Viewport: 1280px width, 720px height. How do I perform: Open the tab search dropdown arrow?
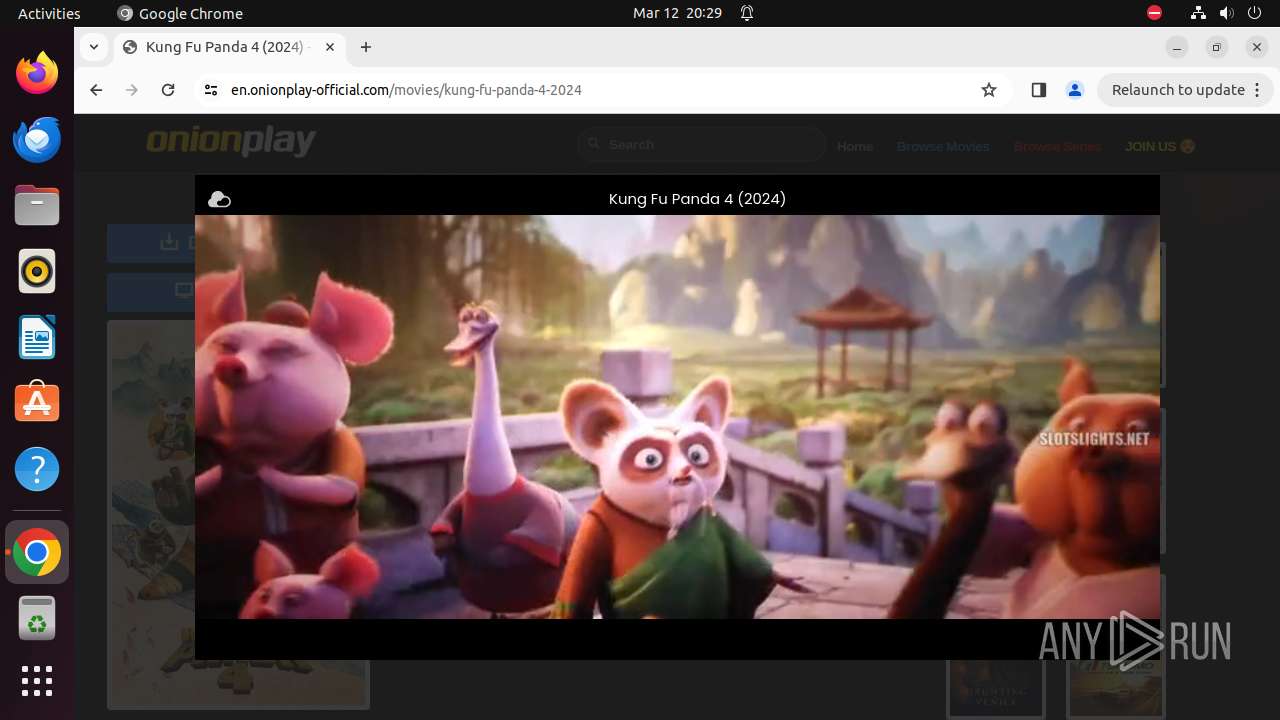point(93,47)
